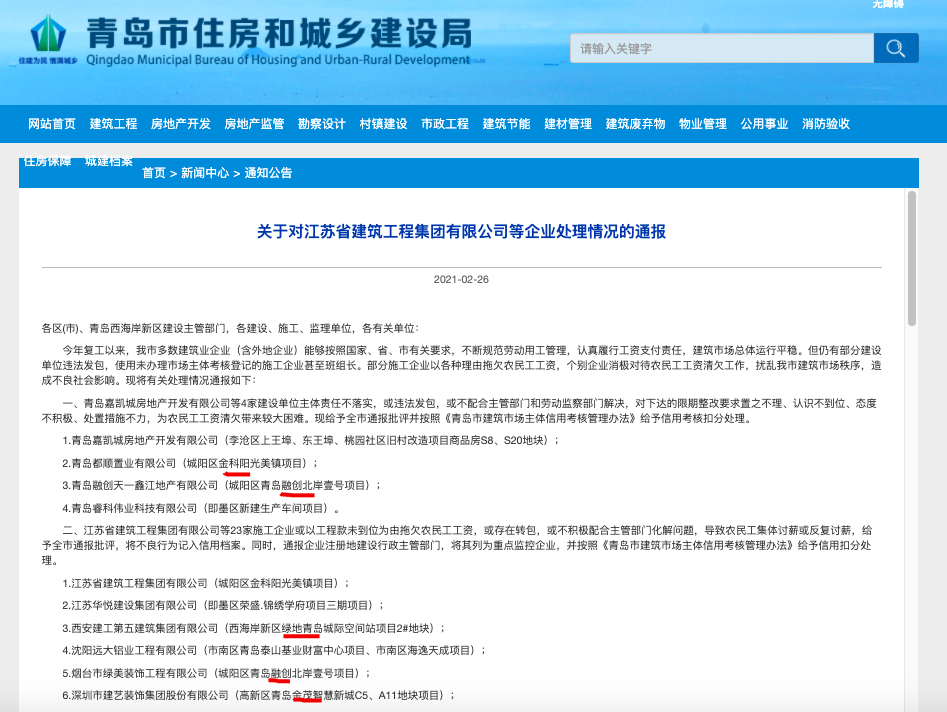Go to 物业管理 section
Screen dimensions: 947x712
click(x=703, y=124)
